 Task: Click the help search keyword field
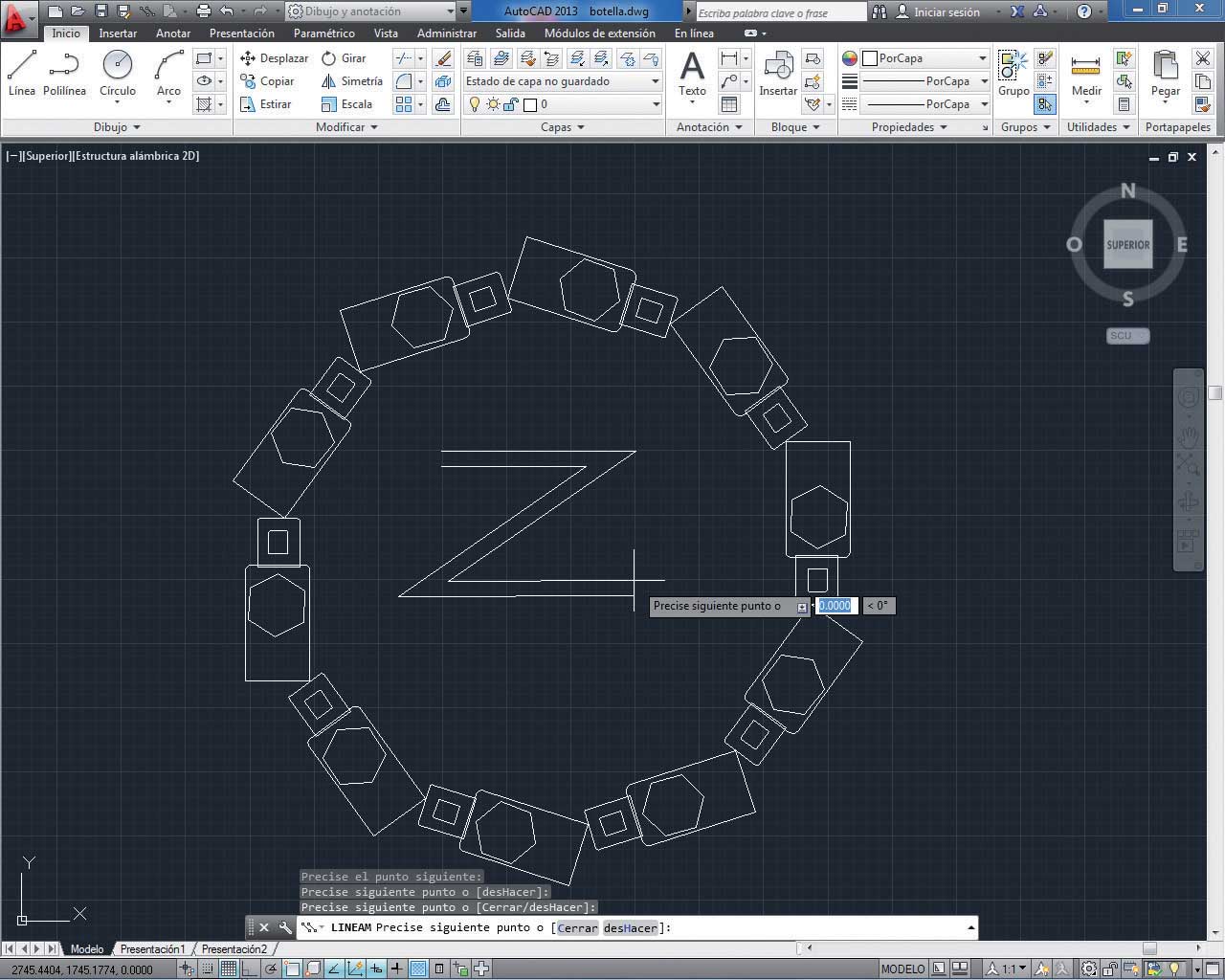(781, 12)
